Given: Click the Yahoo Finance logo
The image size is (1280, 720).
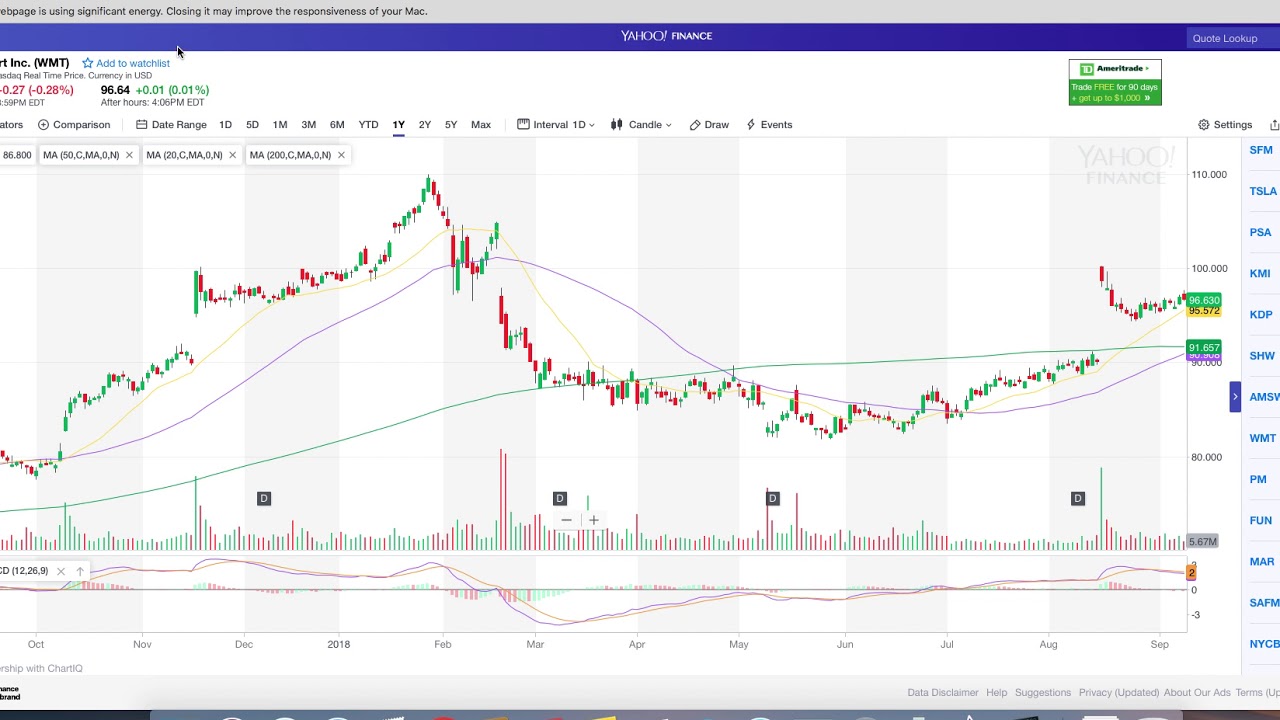Looking at the screenshot, I should tap(666, 36).
